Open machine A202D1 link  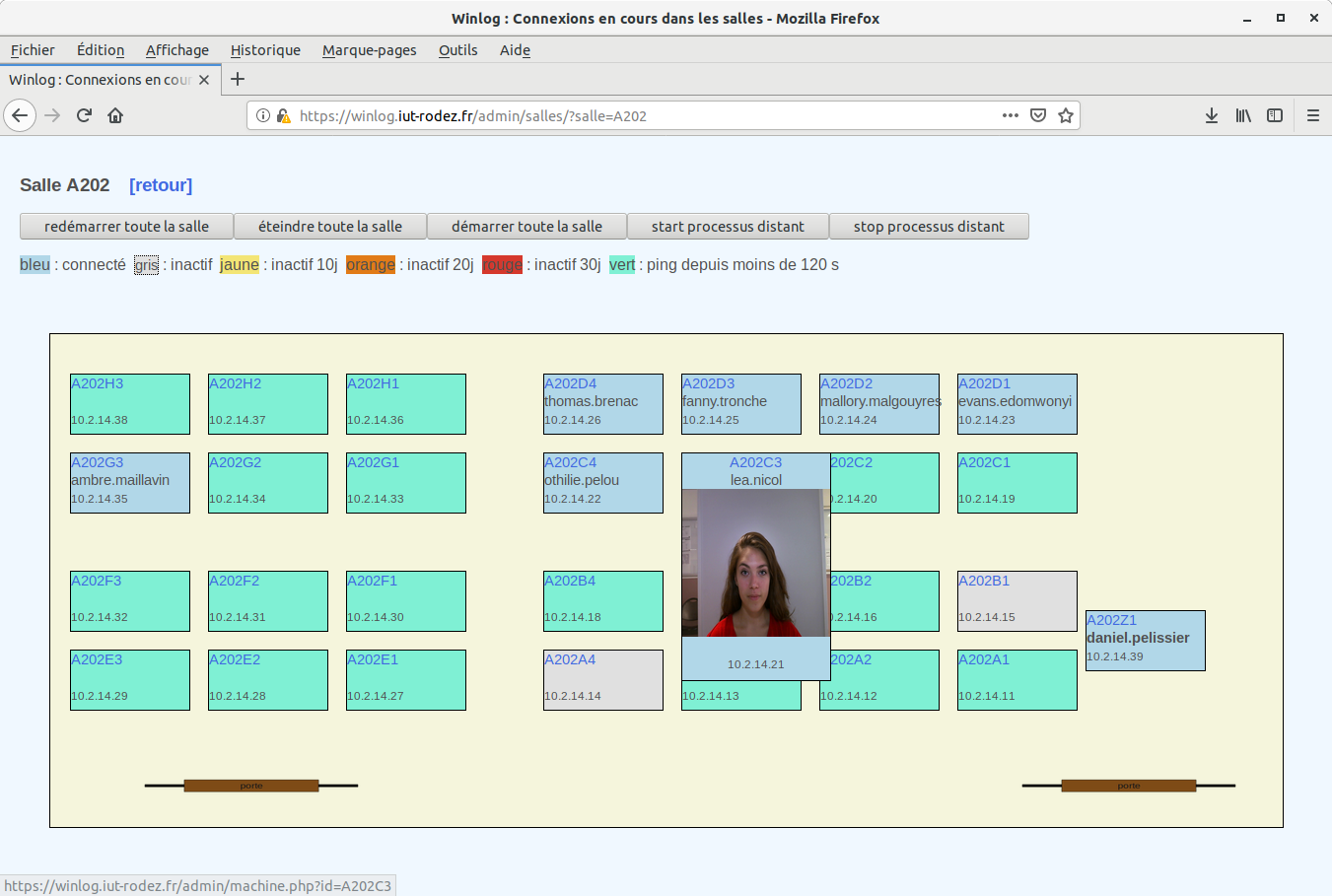984,383
